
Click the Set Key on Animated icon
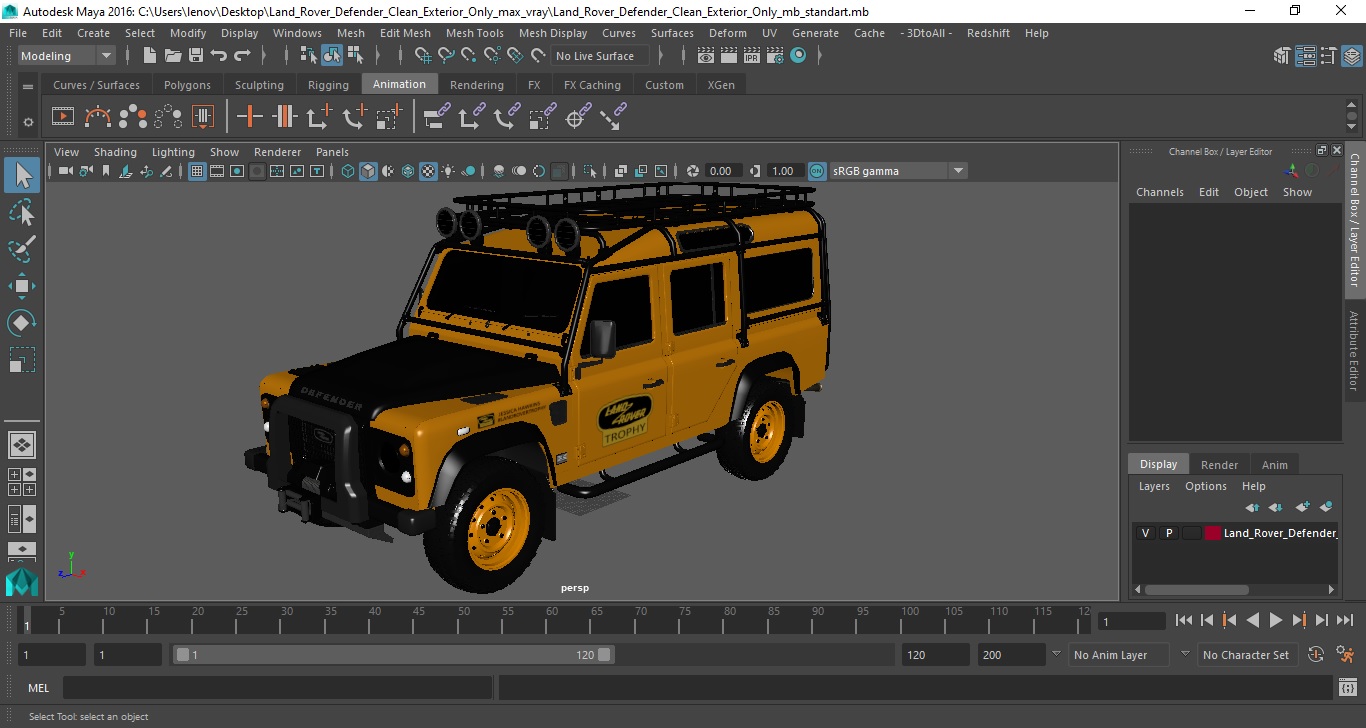[x=285, y=118]
